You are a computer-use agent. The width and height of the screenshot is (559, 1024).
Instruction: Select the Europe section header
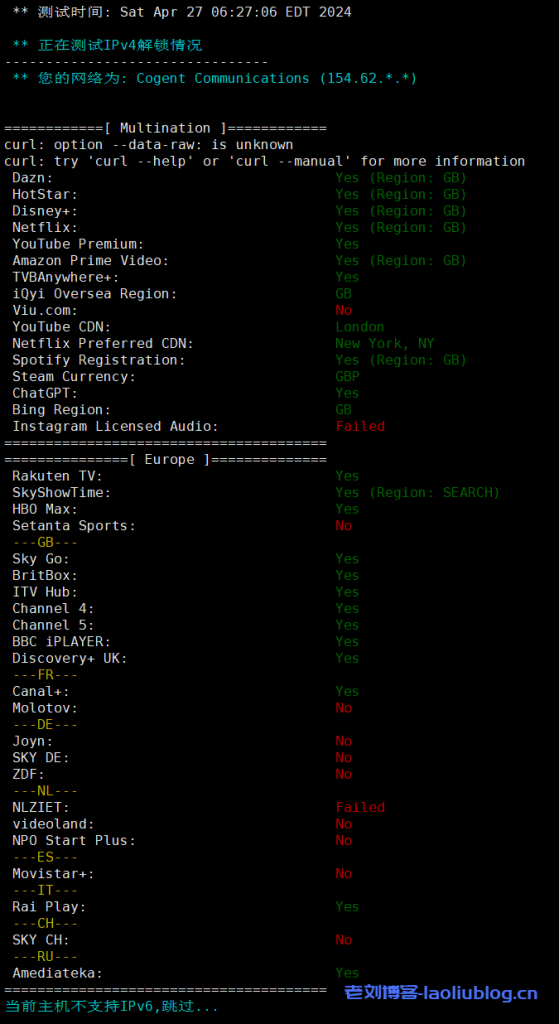165,459
